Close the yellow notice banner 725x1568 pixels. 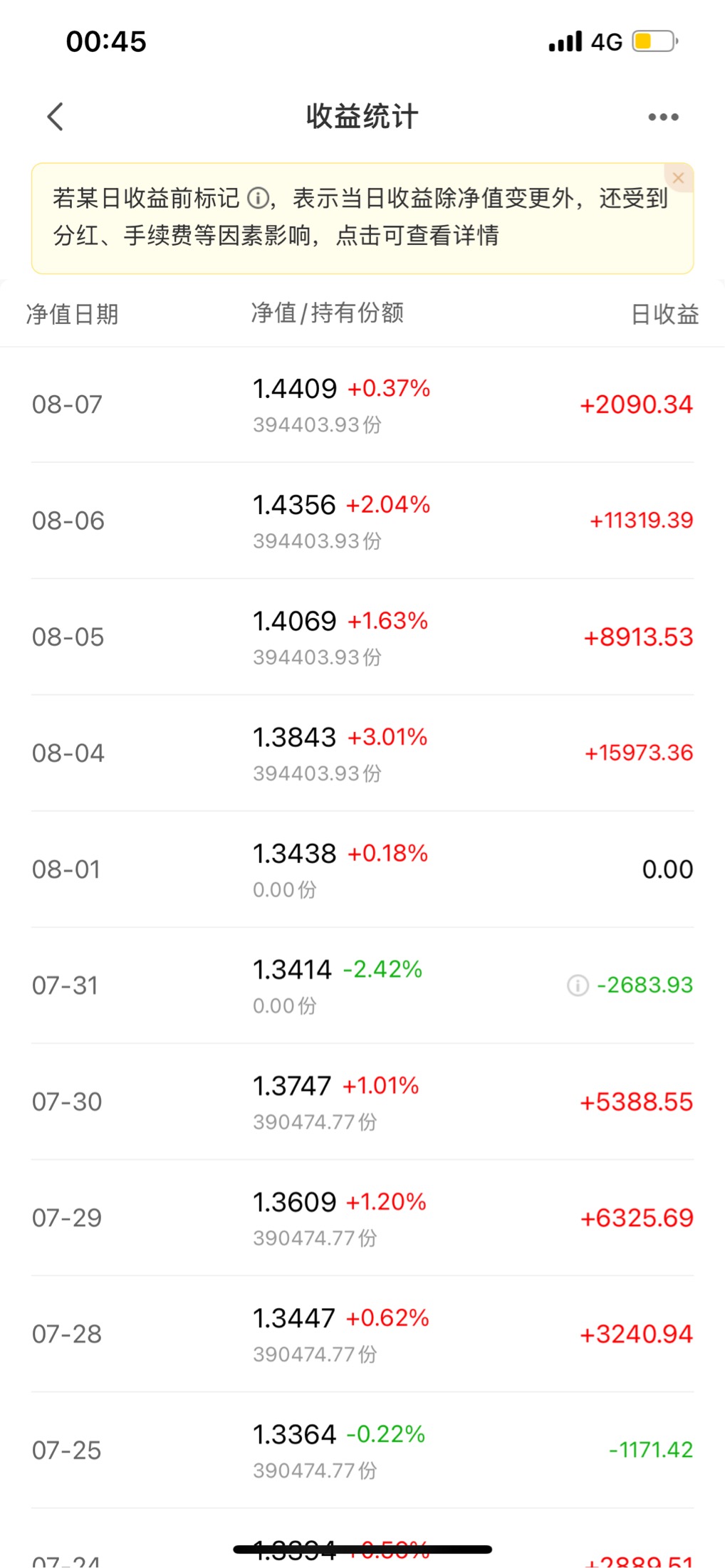(678, 178)
